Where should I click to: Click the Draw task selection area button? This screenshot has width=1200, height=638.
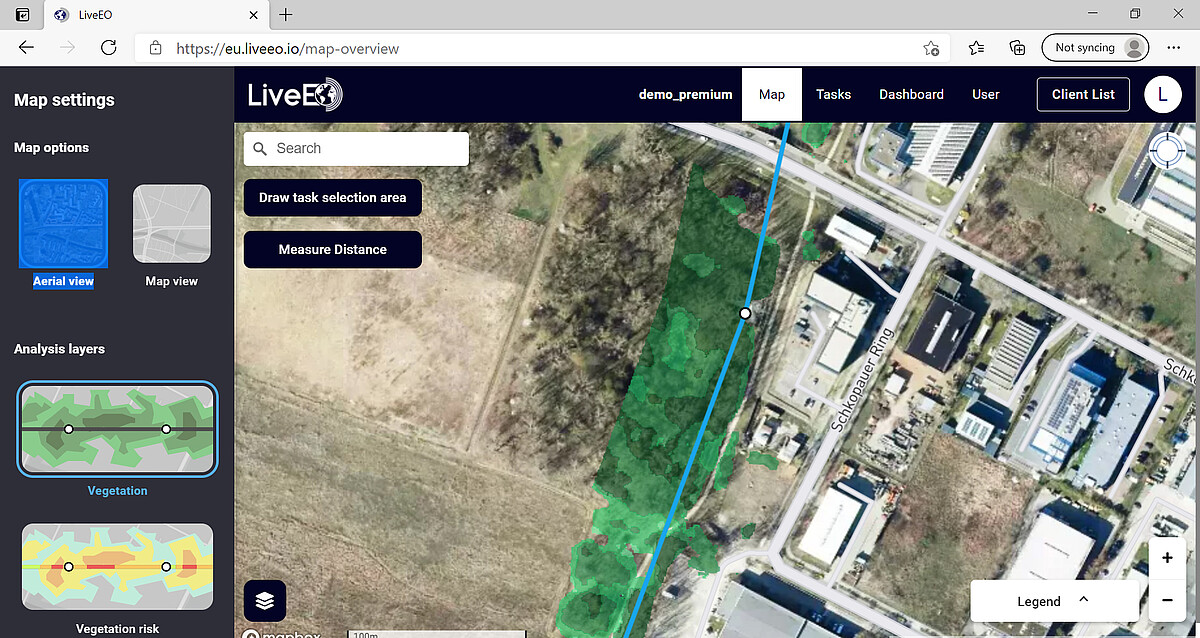[x=332, y=197]
